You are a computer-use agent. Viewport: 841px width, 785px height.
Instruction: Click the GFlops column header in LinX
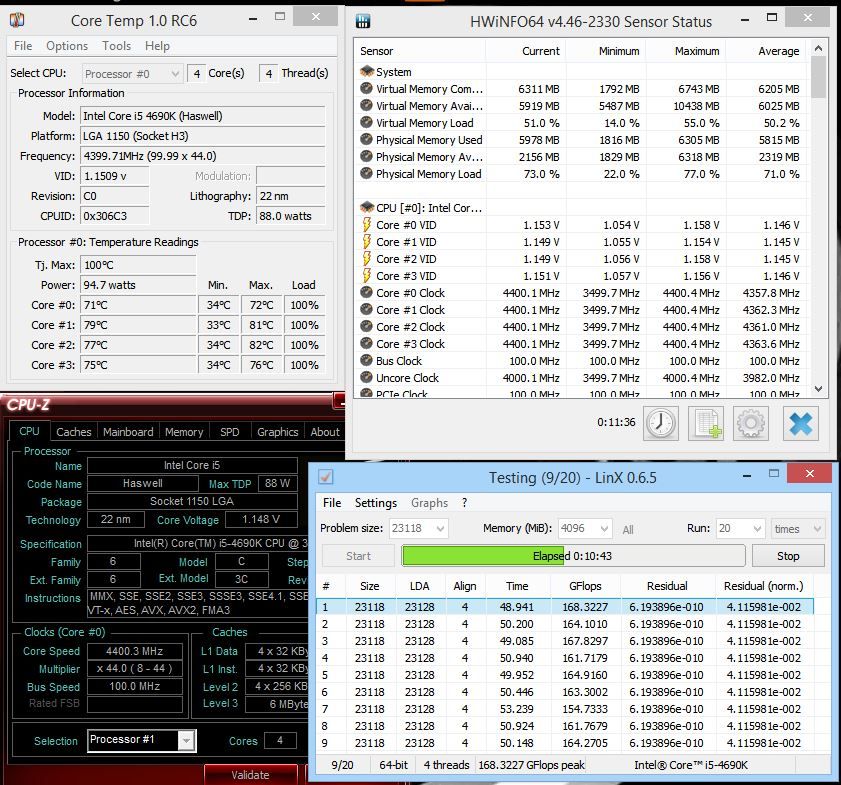585,586
